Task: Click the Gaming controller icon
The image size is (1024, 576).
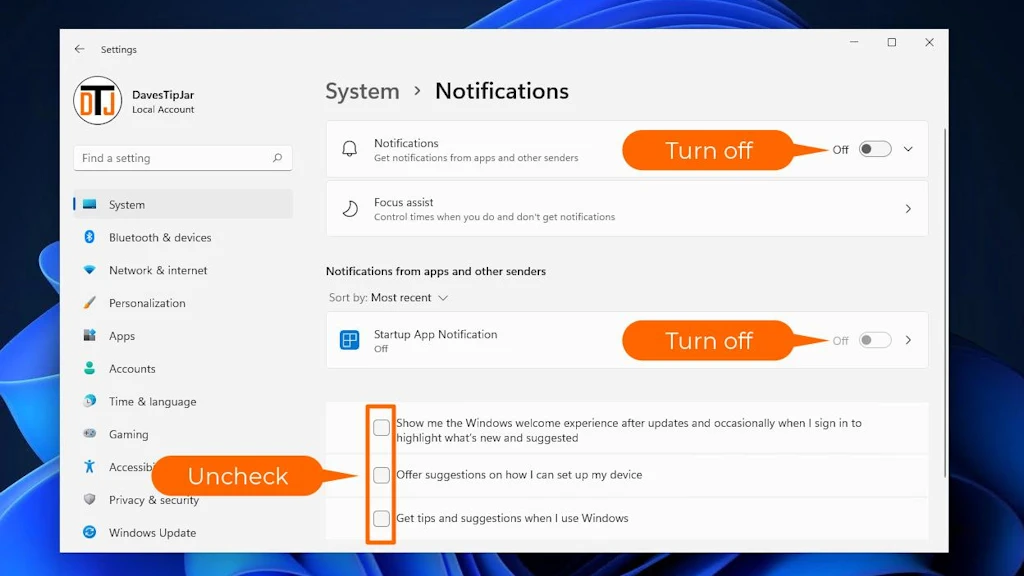Action: 89,433
